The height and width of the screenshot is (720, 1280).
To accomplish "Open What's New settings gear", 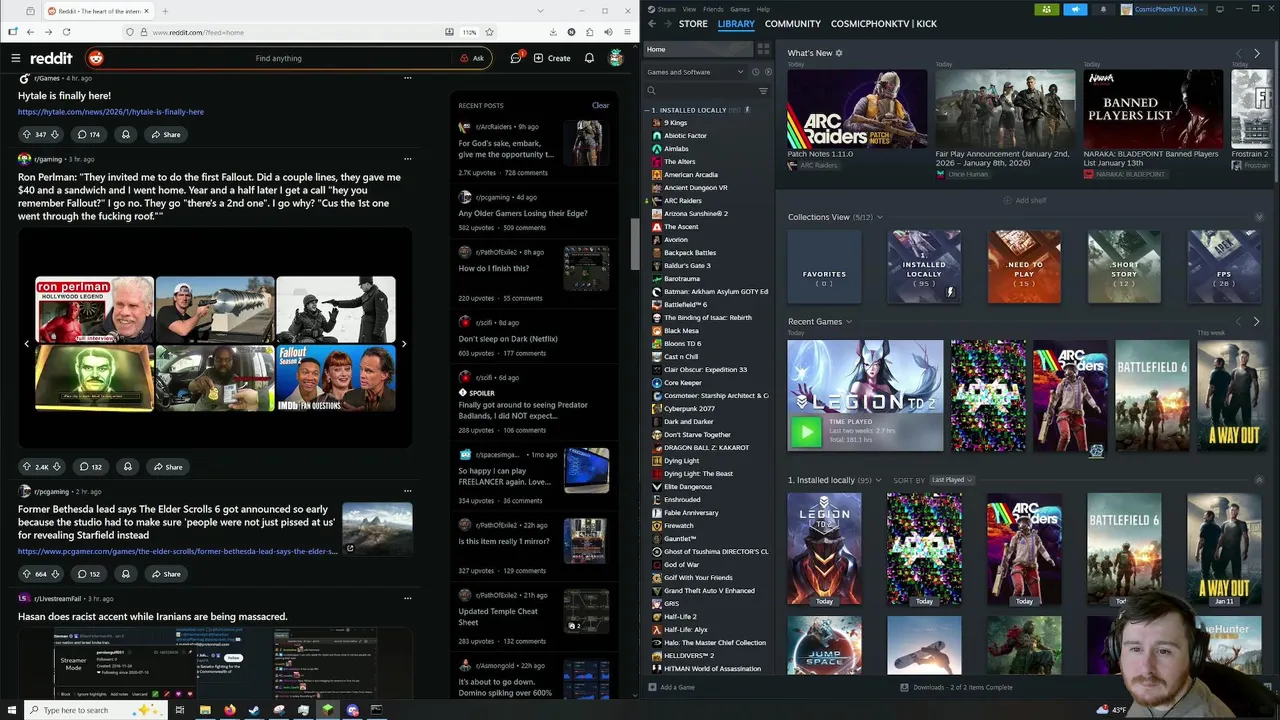I will click(839, 53).
